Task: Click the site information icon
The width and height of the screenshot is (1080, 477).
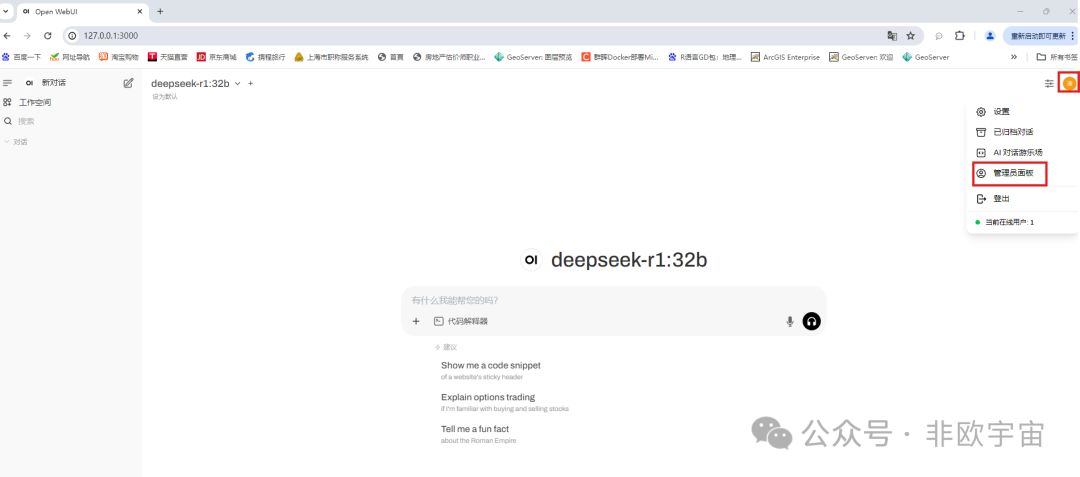Action: [x=72, y=36]
